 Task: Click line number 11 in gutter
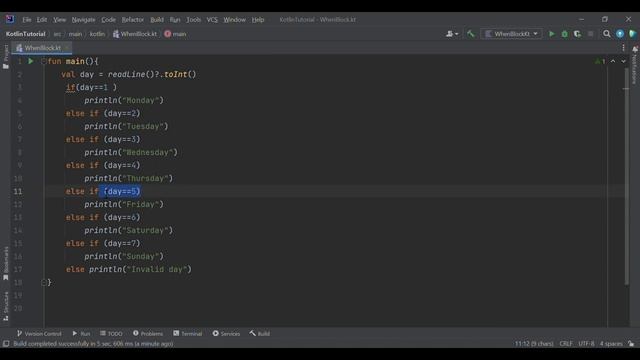tap(18, 191)
